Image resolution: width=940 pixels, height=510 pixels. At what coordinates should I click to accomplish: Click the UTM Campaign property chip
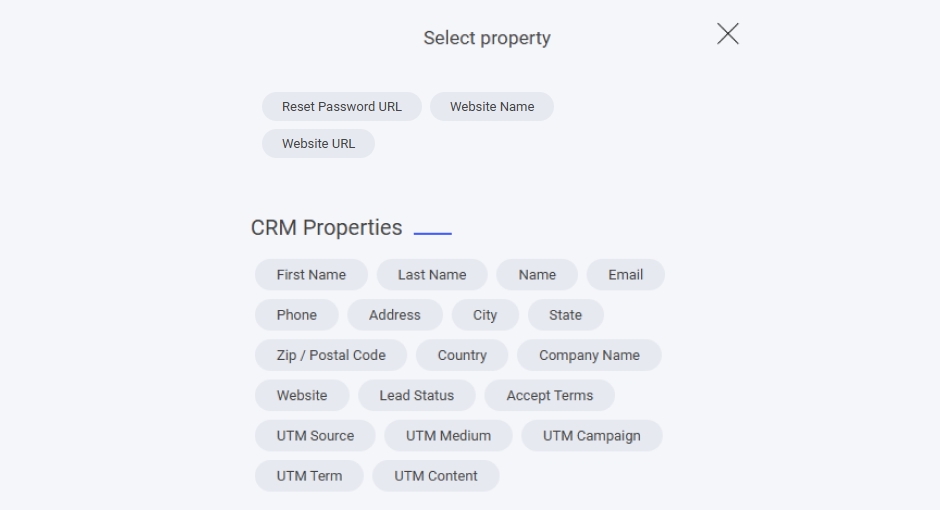591,436
